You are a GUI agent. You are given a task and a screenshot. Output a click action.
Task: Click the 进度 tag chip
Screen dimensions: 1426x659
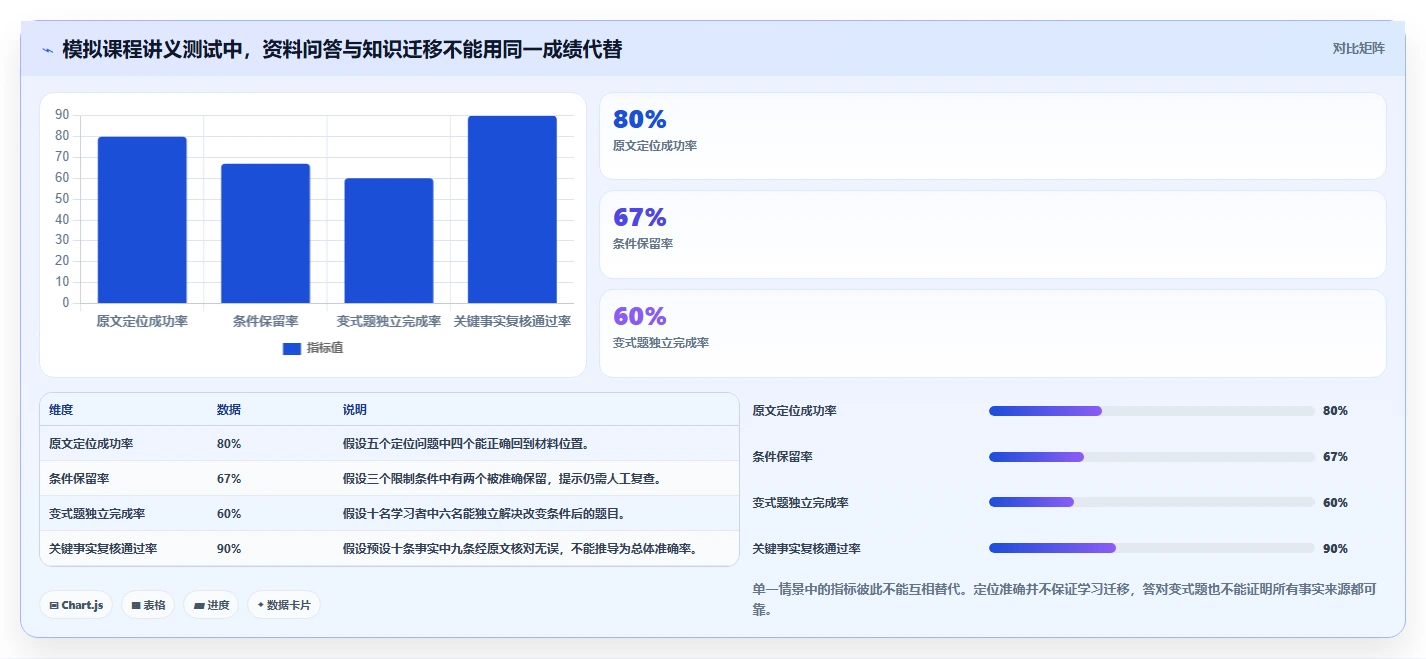tap(211, 605)
